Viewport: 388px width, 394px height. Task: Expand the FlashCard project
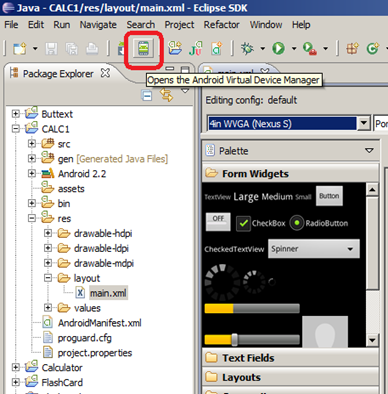(15, 382)
